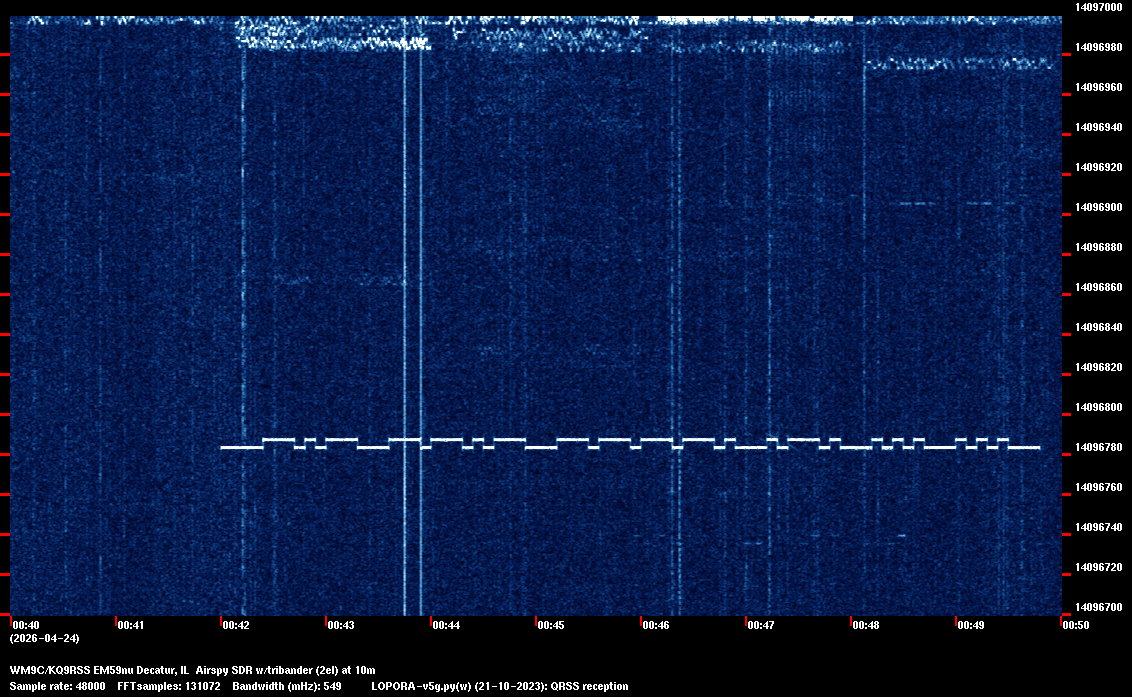
Task: Select the 00:44 time marker
Action: tap(446, 625)
